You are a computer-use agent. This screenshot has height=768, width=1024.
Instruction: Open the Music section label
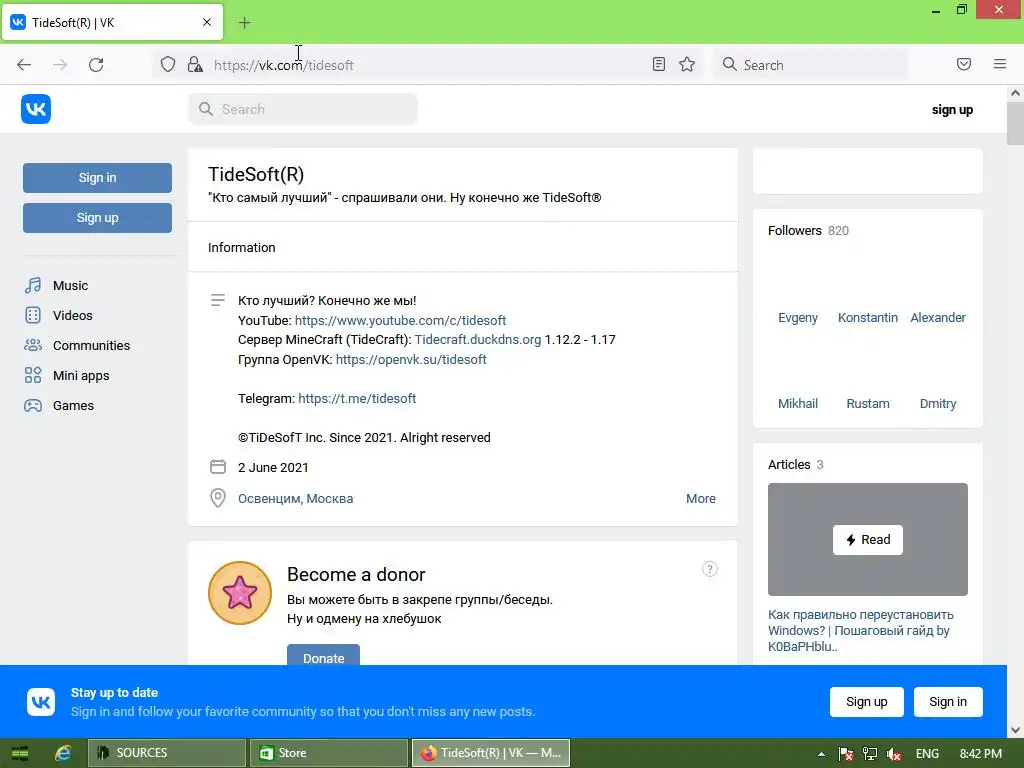point(71,285)
